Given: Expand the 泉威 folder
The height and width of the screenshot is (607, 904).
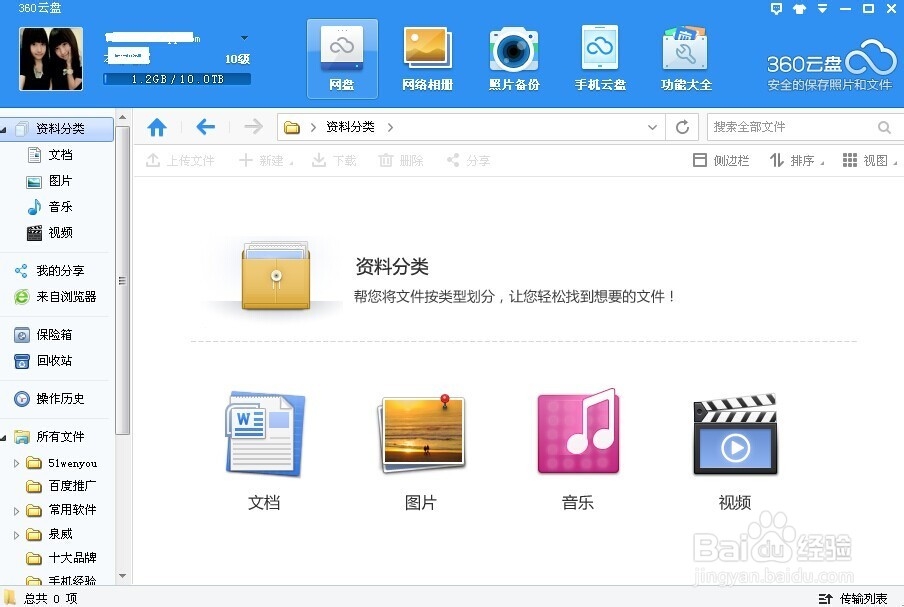Looking at the screenshot, I should click(16, 535).
